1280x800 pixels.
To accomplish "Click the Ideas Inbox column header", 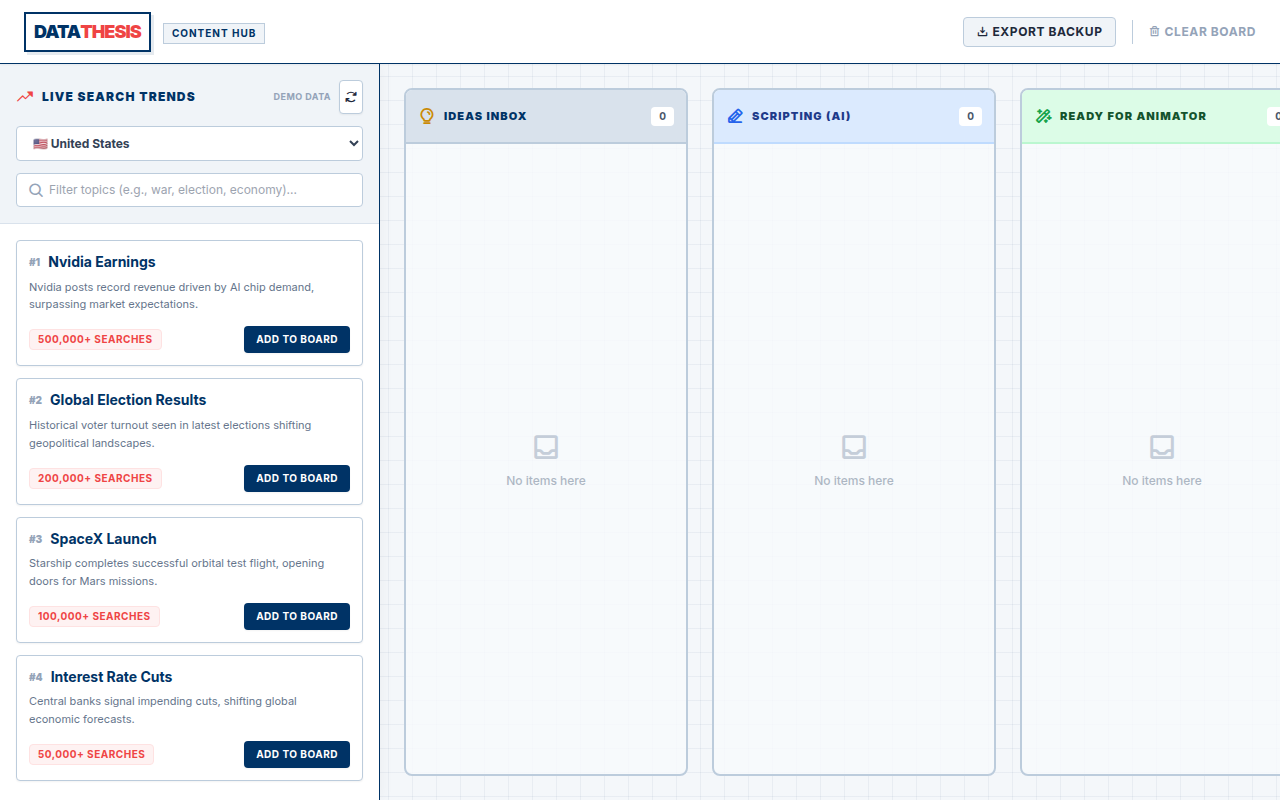I will [546, 116].
